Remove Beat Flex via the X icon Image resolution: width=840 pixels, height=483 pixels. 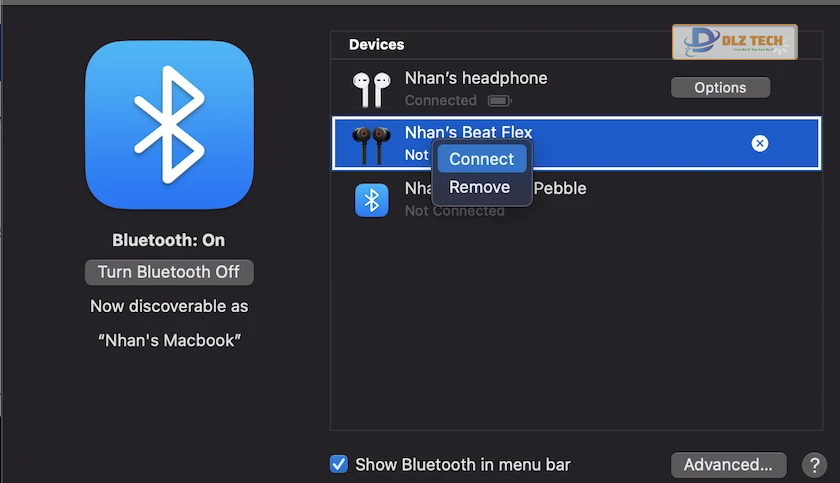coord(760,143)
